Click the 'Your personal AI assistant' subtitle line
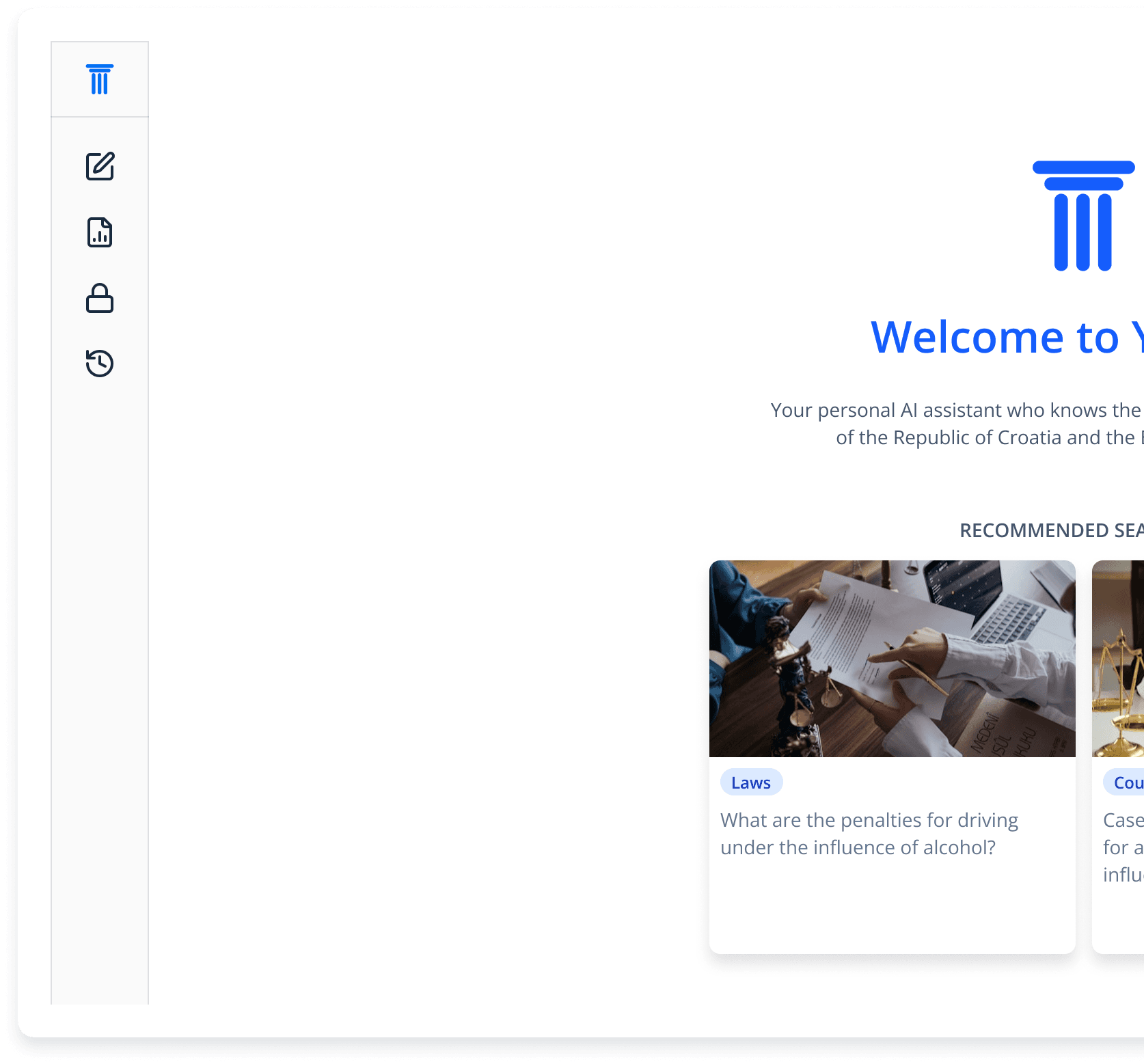 955,410
